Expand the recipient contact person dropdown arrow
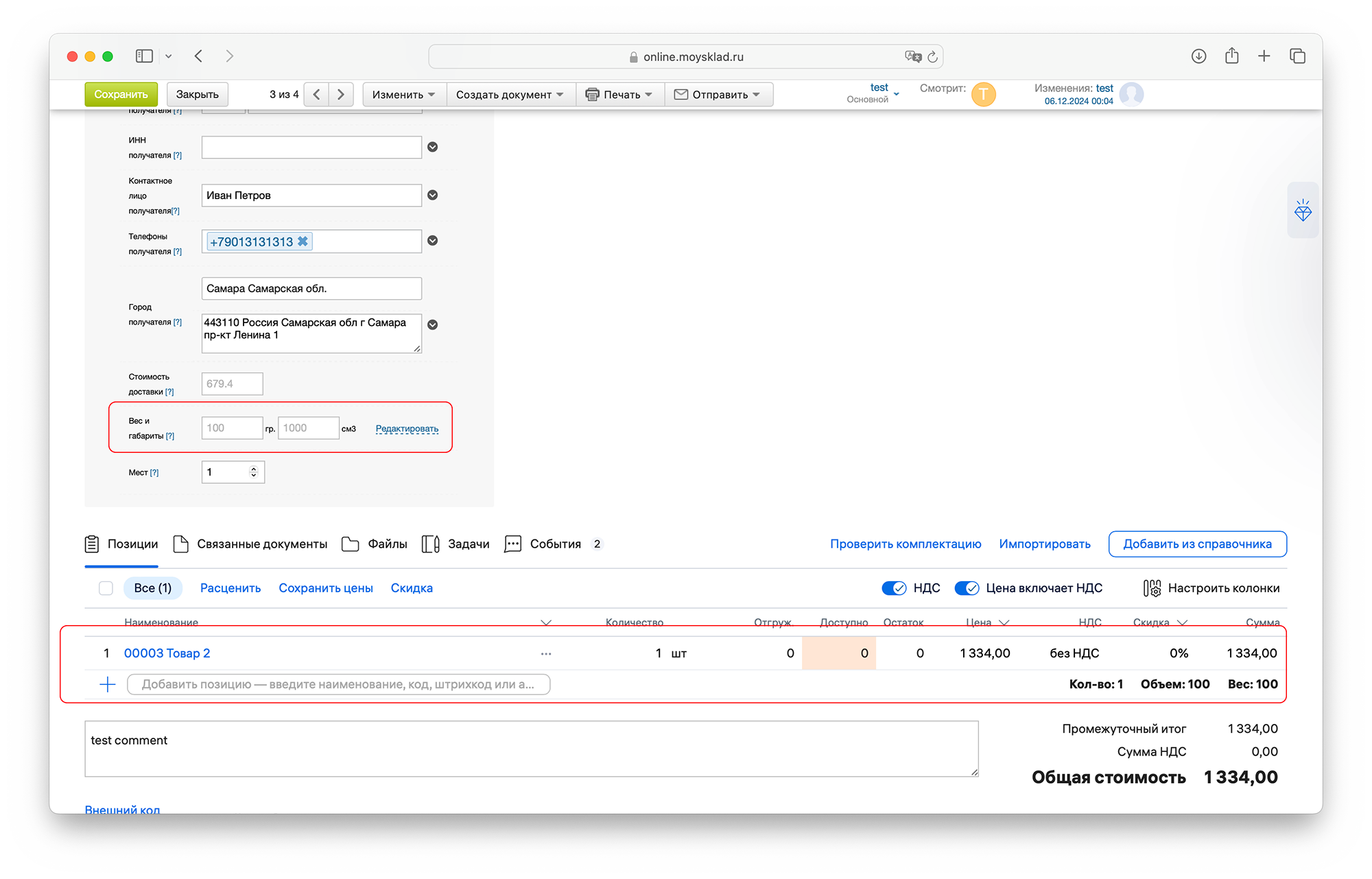Image resolution: width=1372 pixels, height=879 pixels. (433, 195)
